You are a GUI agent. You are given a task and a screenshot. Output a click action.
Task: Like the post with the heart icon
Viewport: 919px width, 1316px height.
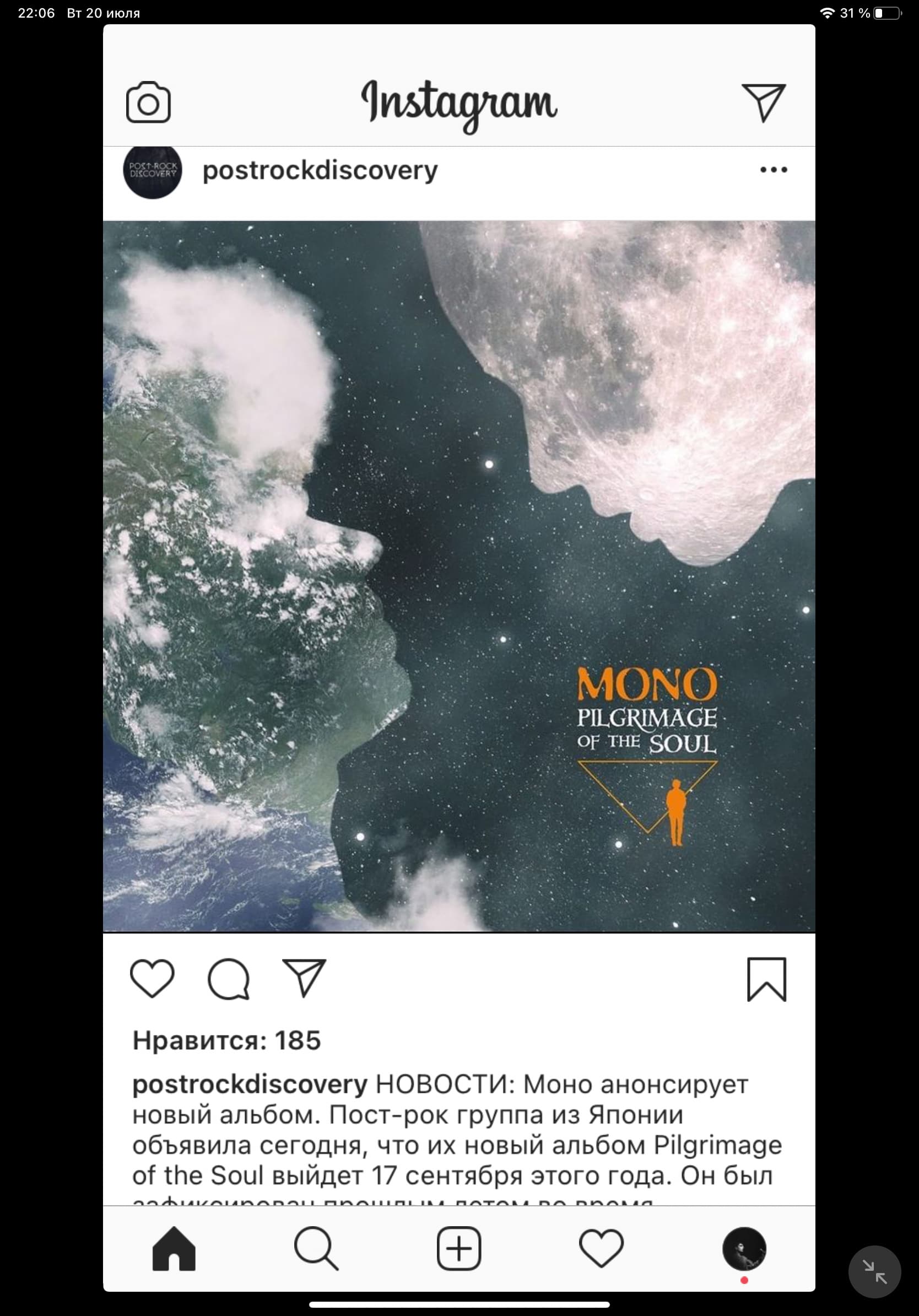click(153, 978)
